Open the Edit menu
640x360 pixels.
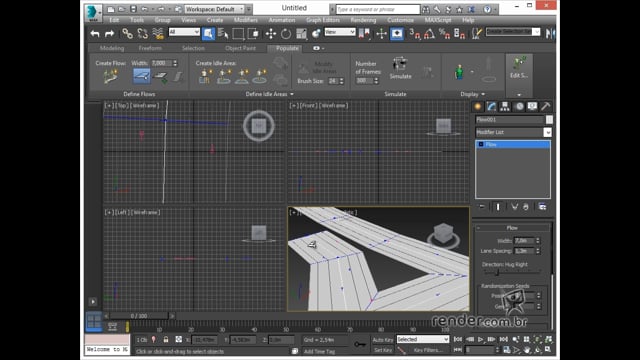(114, 20)
